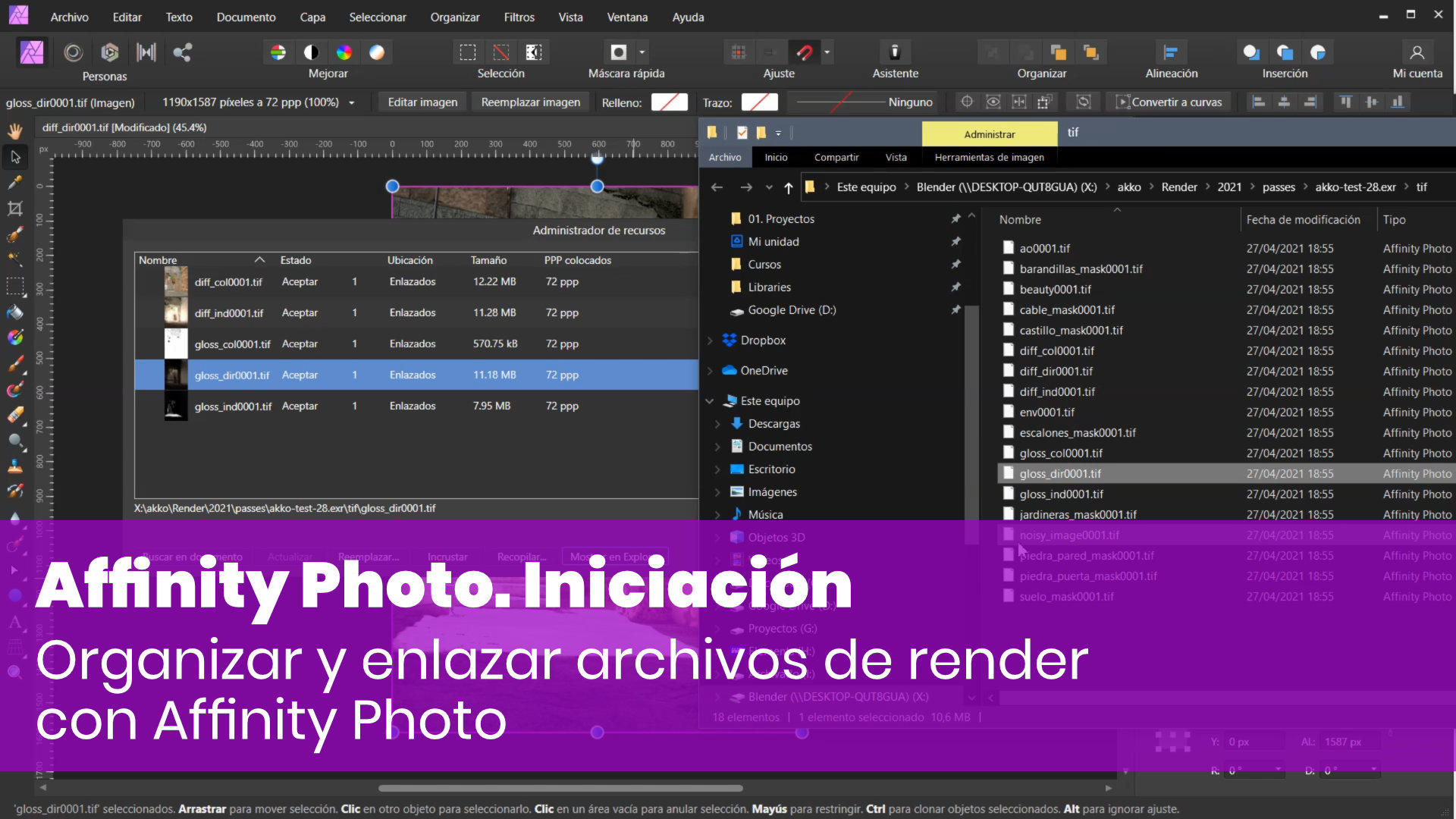Go back in Explorer navigation

coord(717,187)
